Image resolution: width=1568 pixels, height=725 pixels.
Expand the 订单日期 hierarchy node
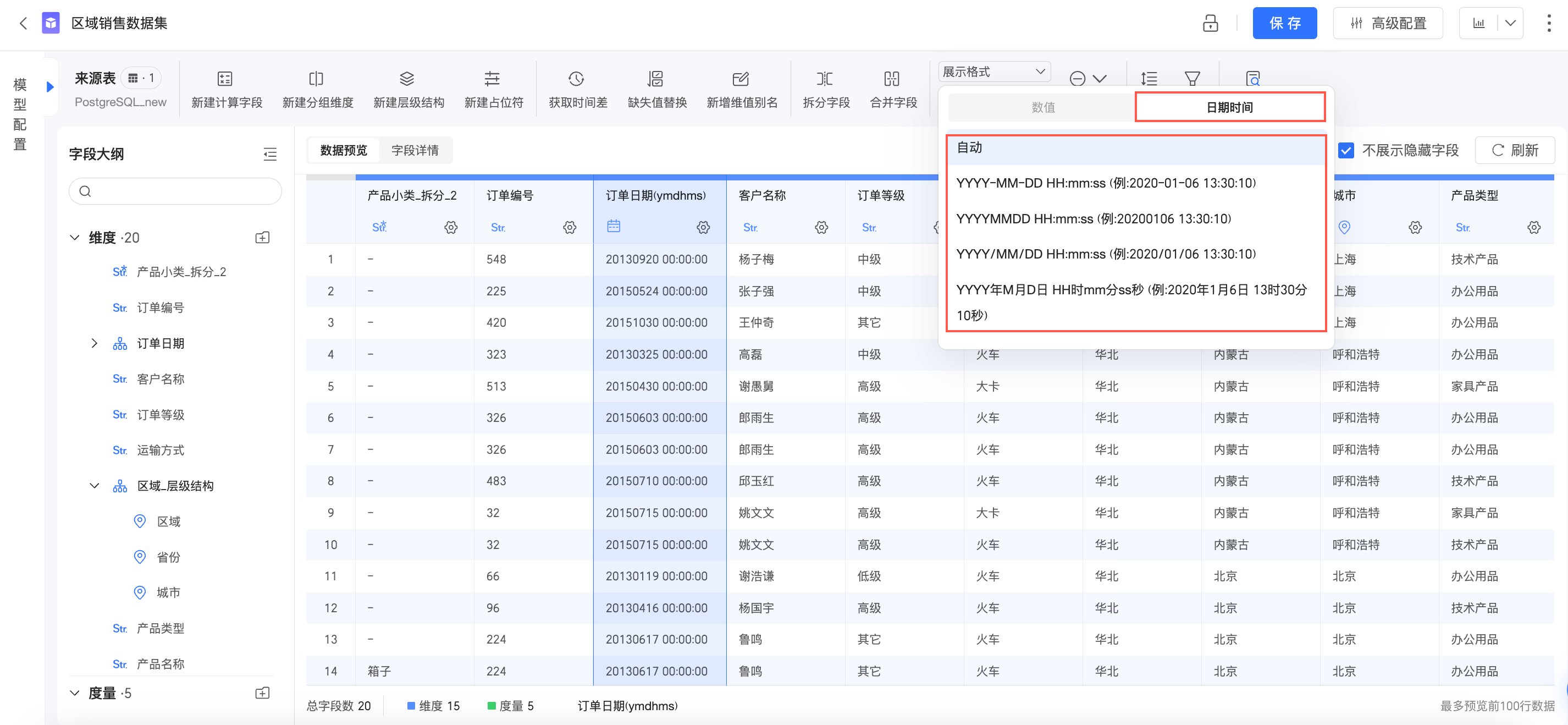click(95, 344)
